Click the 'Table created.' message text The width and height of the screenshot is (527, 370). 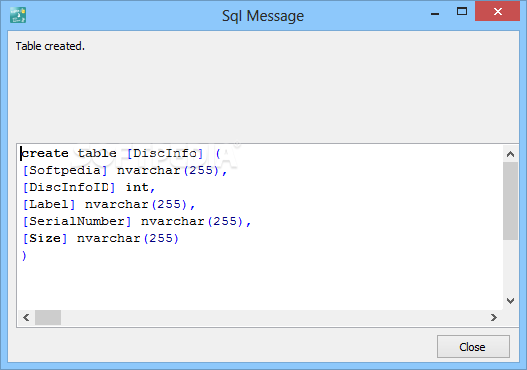click(x=50, y=46)
